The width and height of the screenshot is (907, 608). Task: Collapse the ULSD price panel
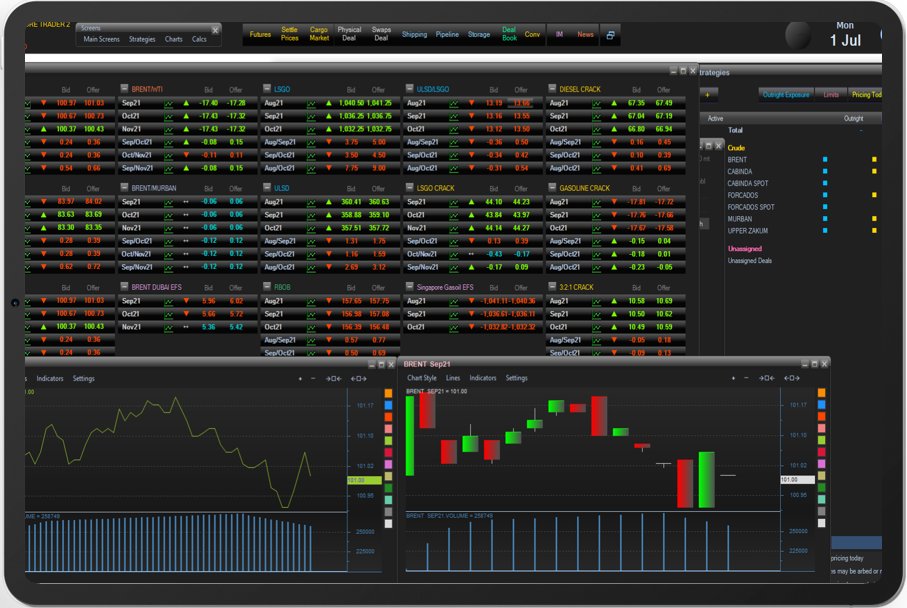click(267, 187)
